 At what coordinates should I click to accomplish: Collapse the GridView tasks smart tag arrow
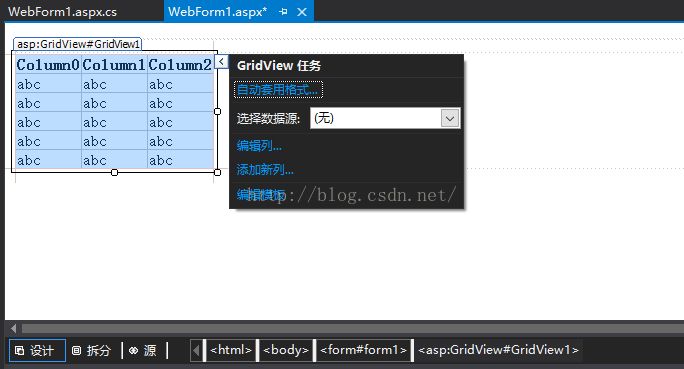point(222,62)
